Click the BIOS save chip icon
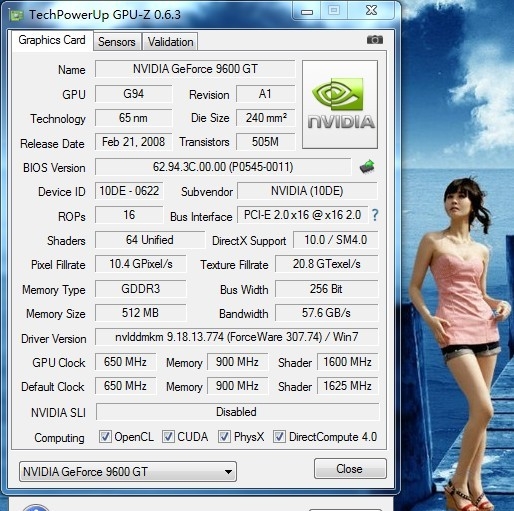Screen dimensions: 514x511 click(367, 166)
